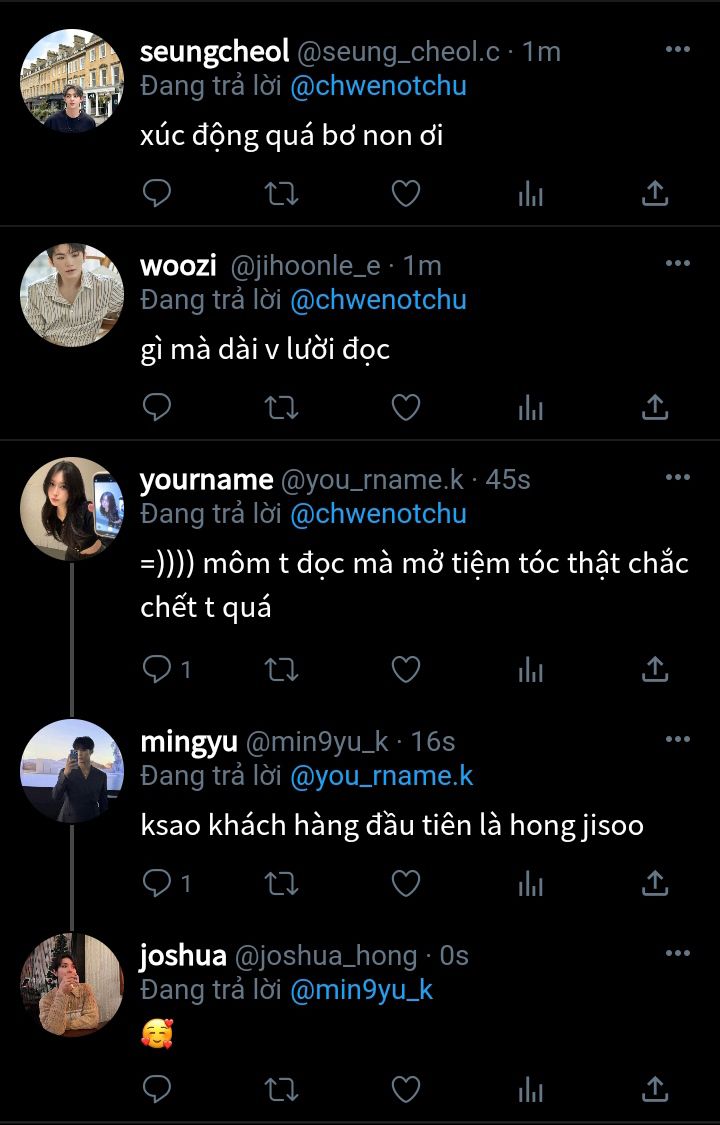View analytics for woozi's tweet
Viewport: 720px width, 1125px height.
tap(530, 407)
